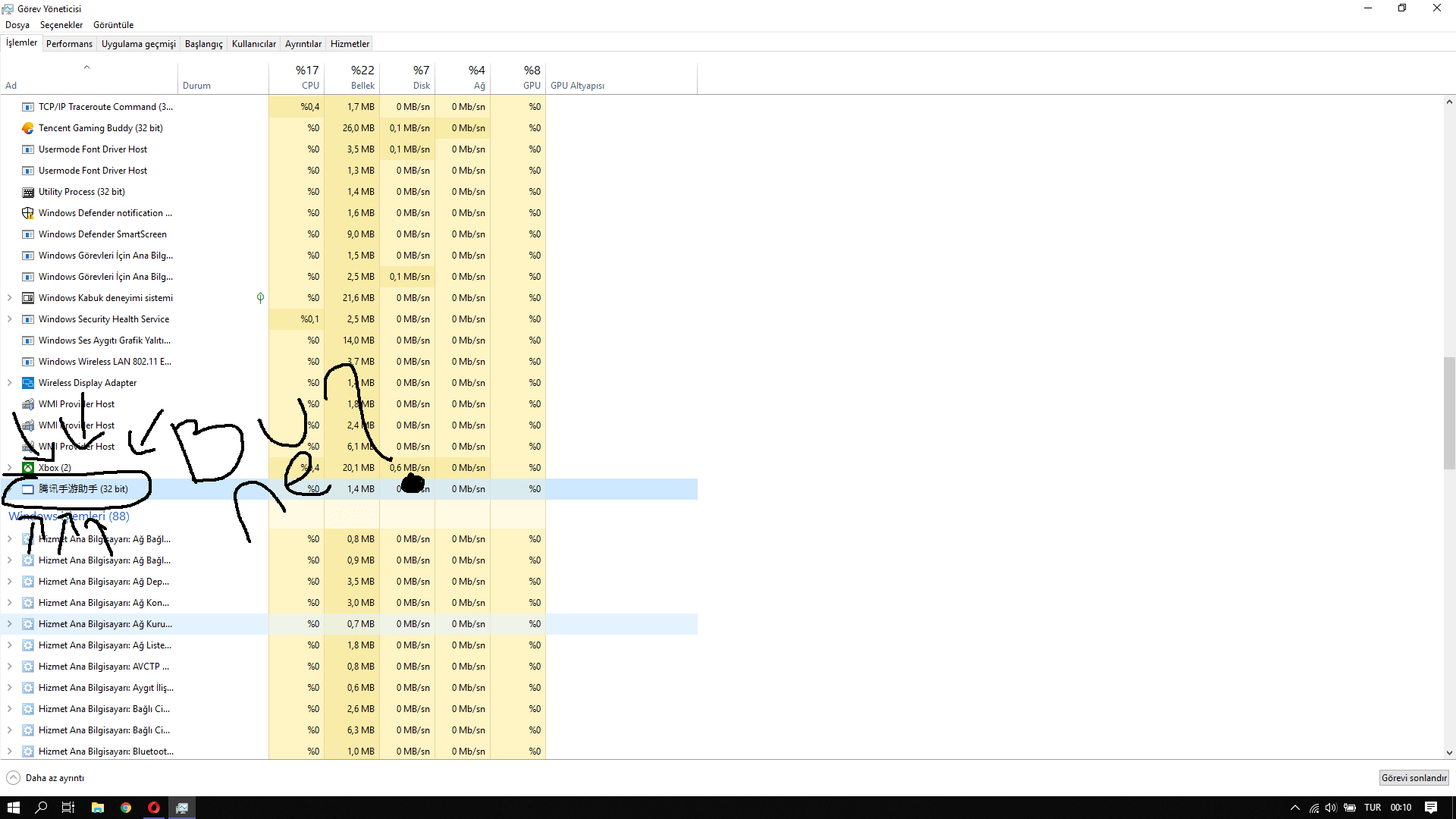Click the Windows Defender notification shield icon
1456x819 pixels.
coord(28,213)
